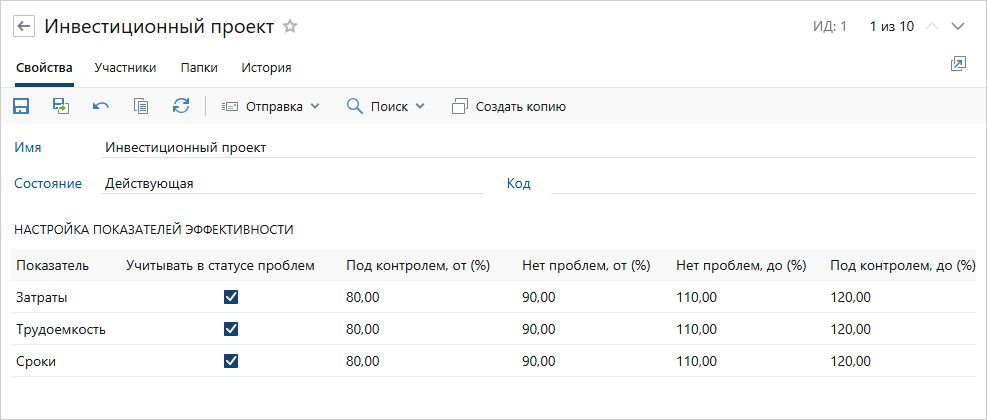The height and width of the screenshot is (420, 987).
Task: Click the Refresh icon in toolbar
Action: (181, 106)
